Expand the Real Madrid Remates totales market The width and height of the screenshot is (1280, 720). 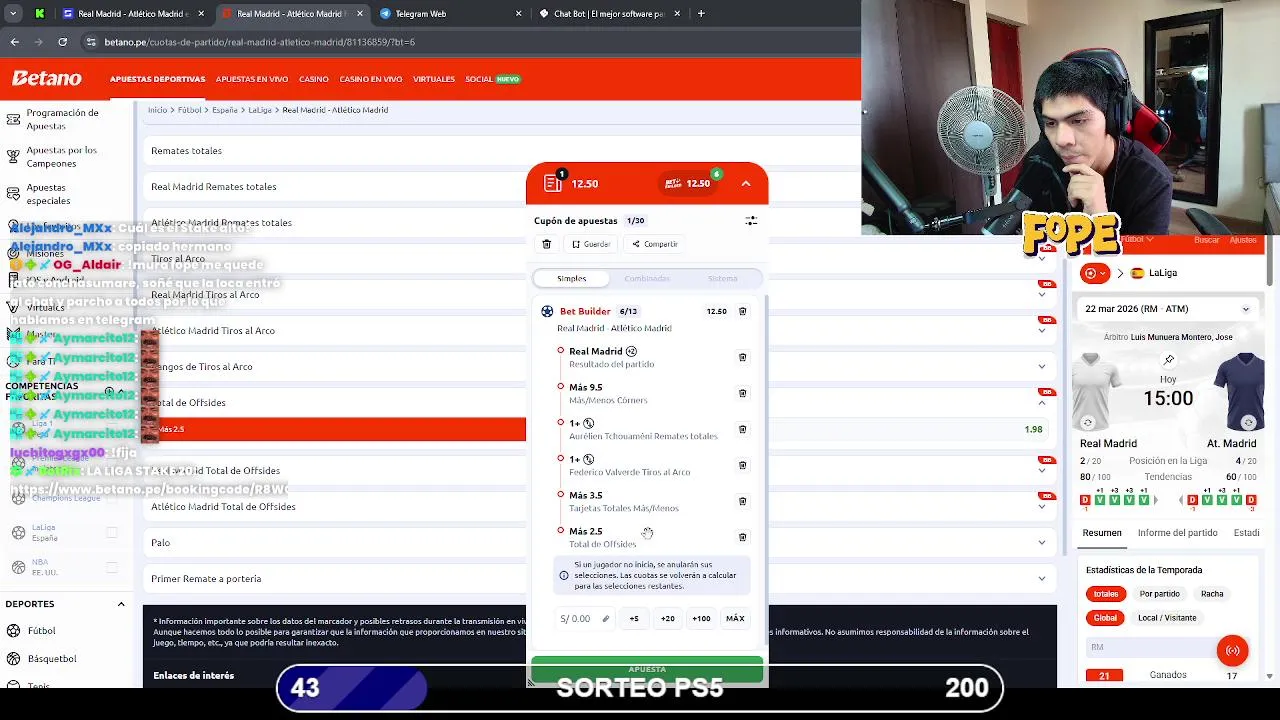[x=600, y=187]
